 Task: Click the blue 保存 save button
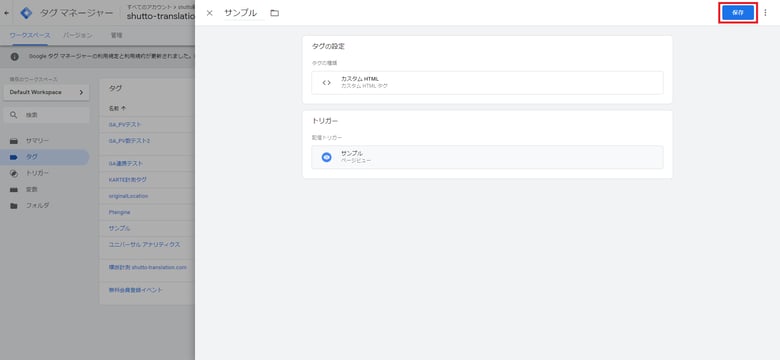click(x=738, y=13)
